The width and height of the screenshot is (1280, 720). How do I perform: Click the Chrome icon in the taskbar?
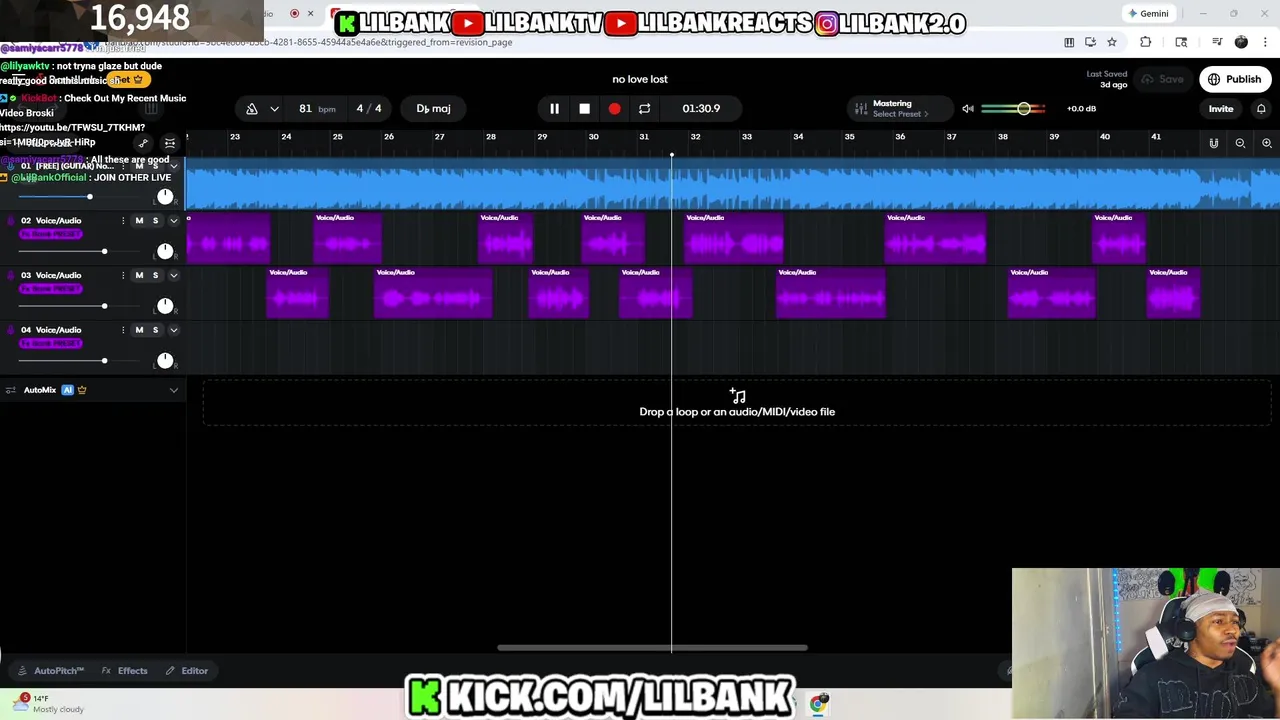tap(818, 704)
